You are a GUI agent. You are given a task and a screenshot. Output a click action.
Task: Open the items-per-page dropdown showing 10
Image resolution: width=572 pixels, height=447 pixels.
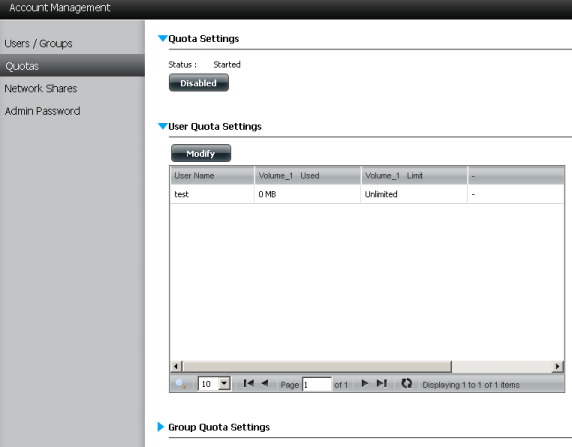(x=225, y=384)
